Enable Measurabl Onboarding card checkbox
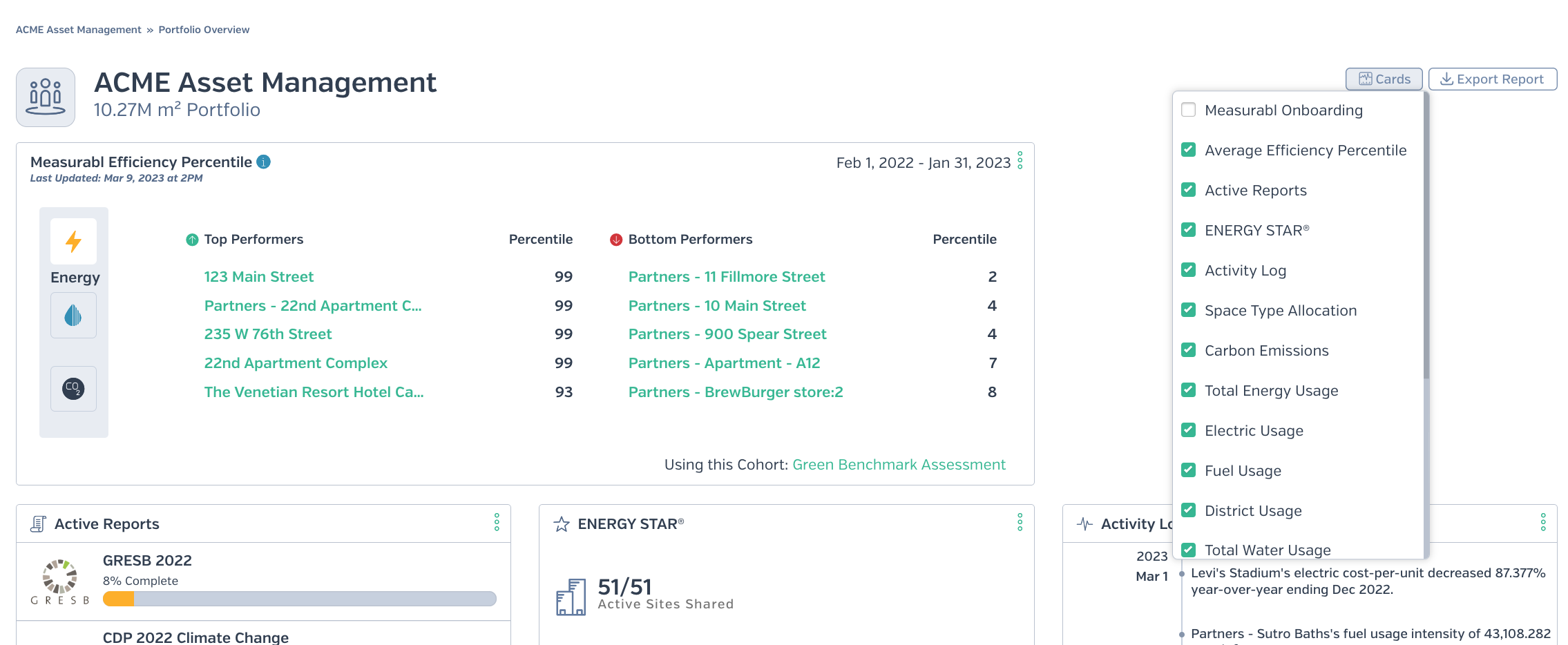The image size is (1568, 645). [x=1188, y=110]
